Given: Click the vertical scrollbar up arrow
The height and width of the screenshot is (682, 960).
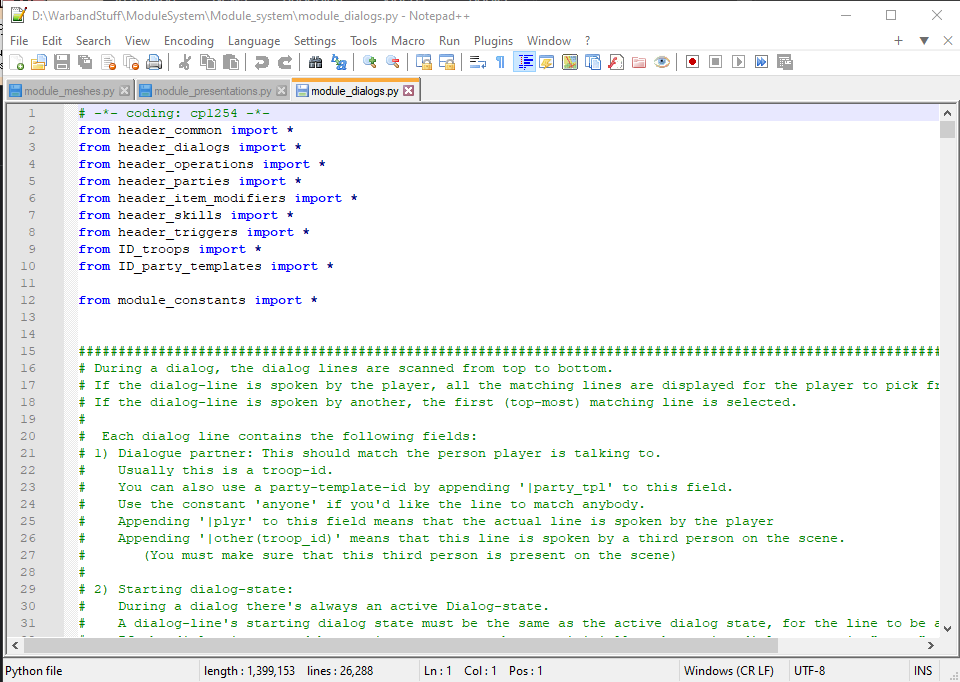Looking at the screenshot, I should [x=947, y=113].
